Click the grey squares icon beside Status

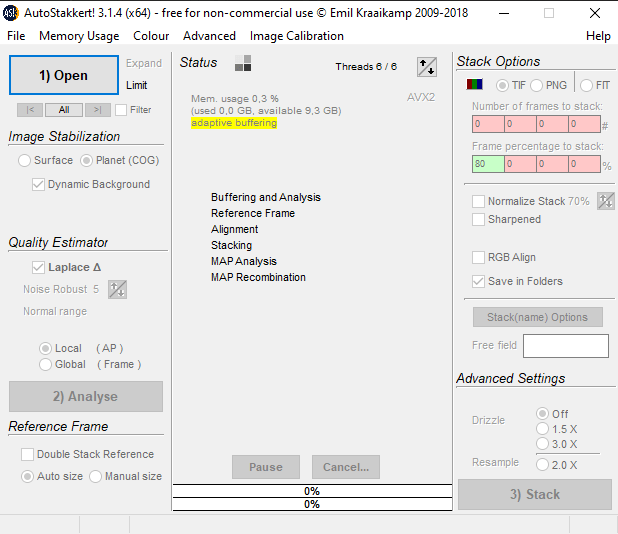243,63
